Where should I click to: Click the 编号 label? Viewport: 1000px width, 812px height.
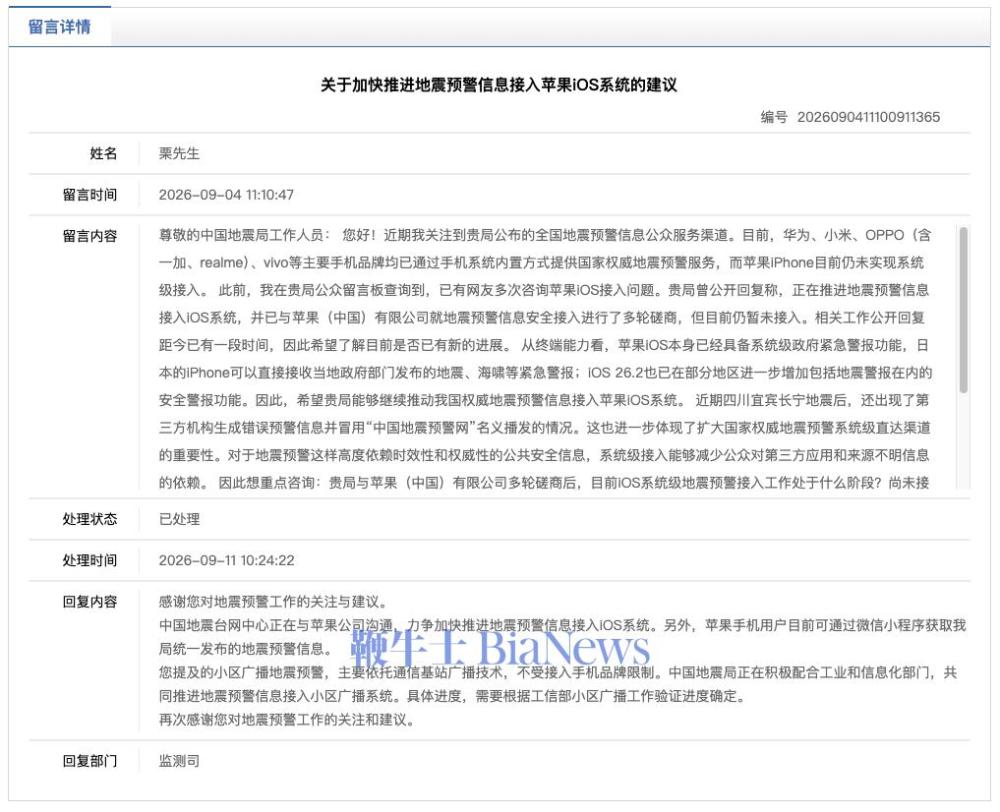click(x=774, y=117)
